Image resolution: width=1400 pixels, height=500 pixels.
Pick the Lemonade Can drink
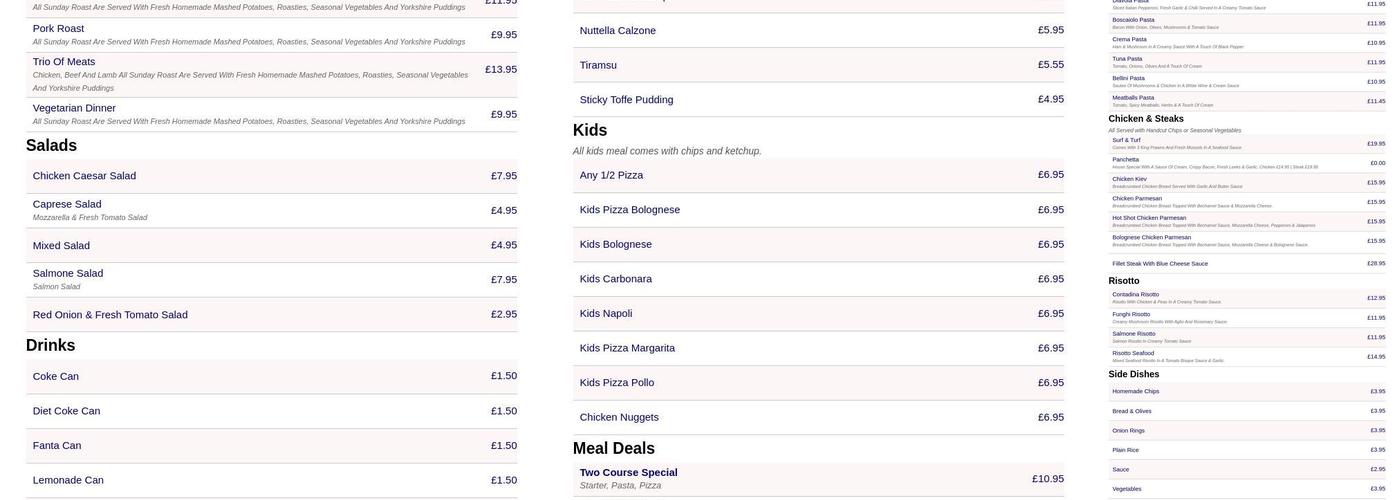(x=68, y=481)
